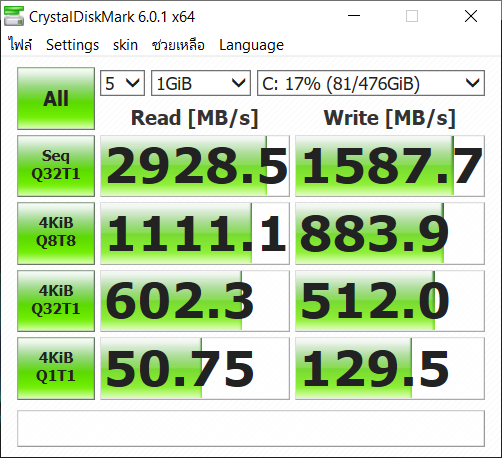Open the skin menu
Image resolution: width=502 pixels, height=458 pixels.
point(125,45)
